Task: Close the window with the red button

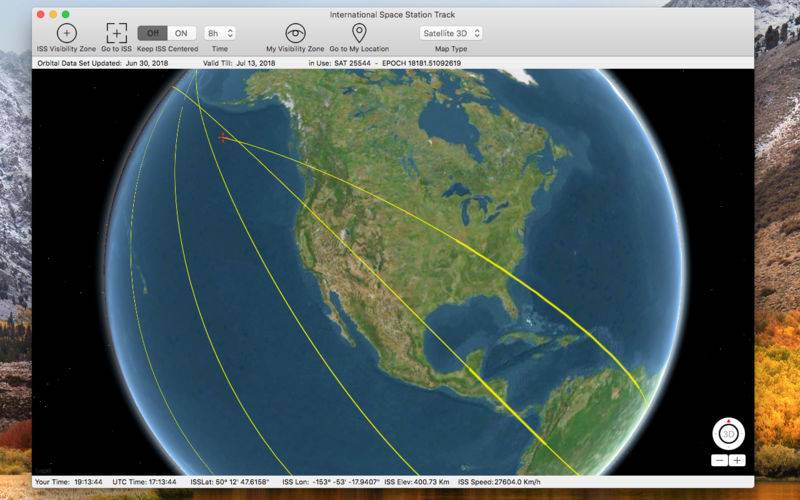Action: click(41, 14)
